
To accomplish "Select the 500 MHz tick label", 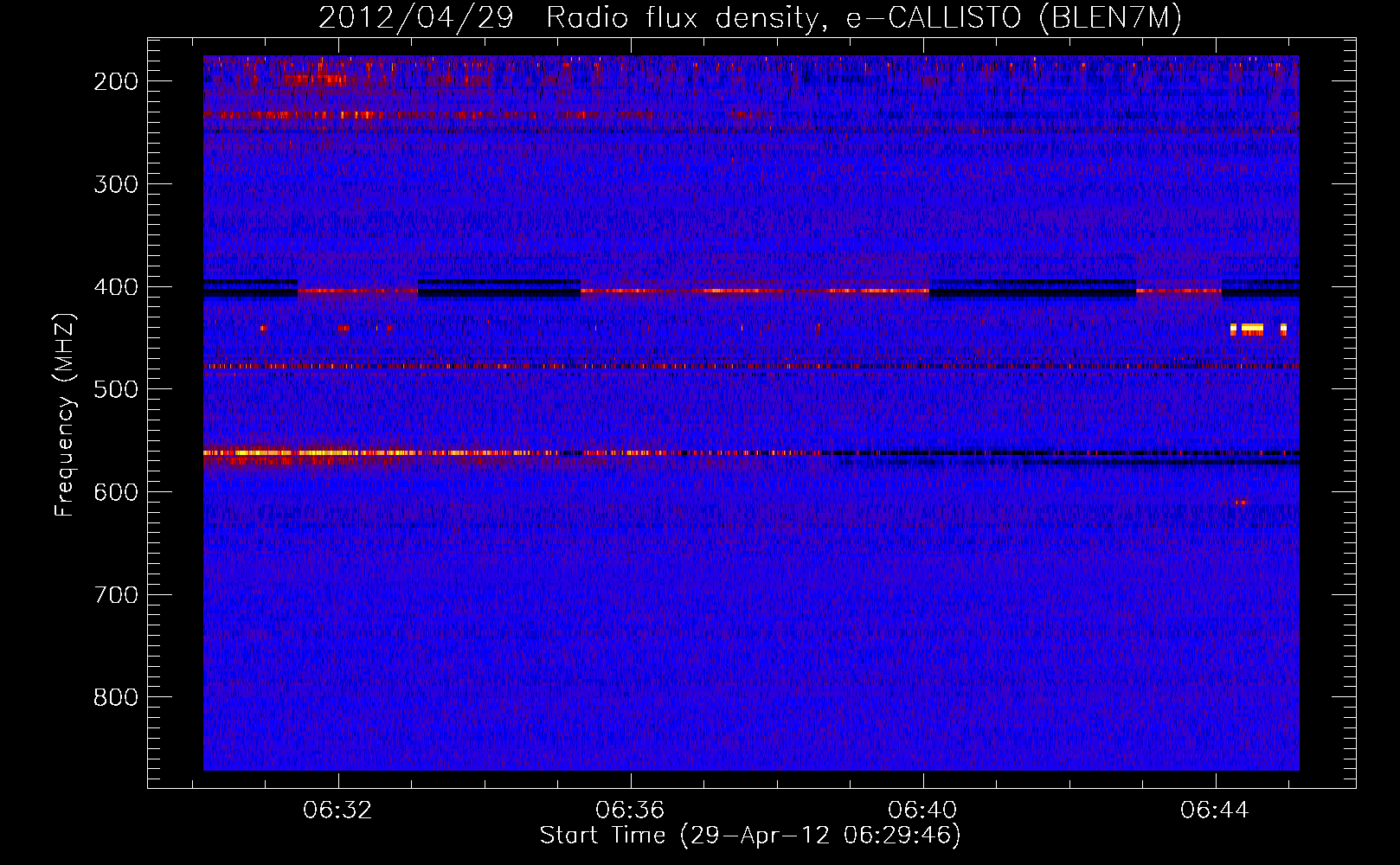I will tap(116, 389).
